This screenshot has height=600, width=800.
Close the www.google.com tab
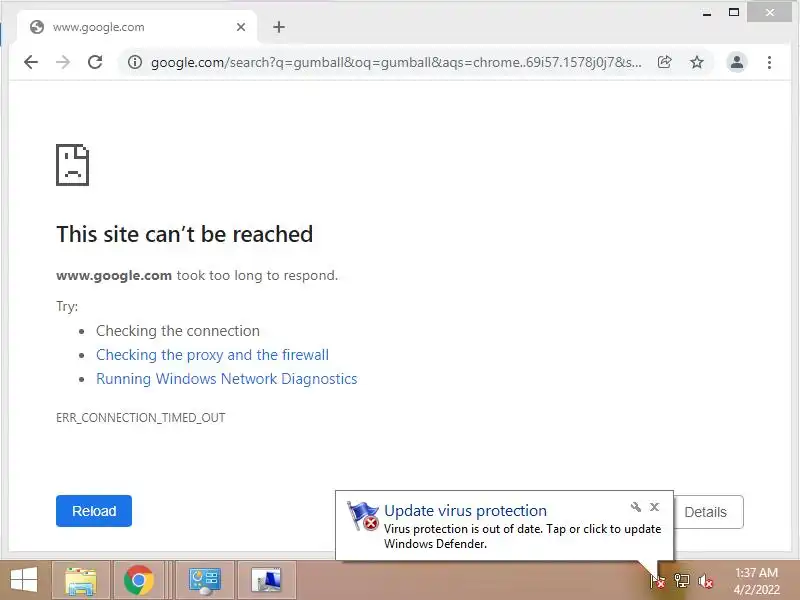click(x=241, y=27)
